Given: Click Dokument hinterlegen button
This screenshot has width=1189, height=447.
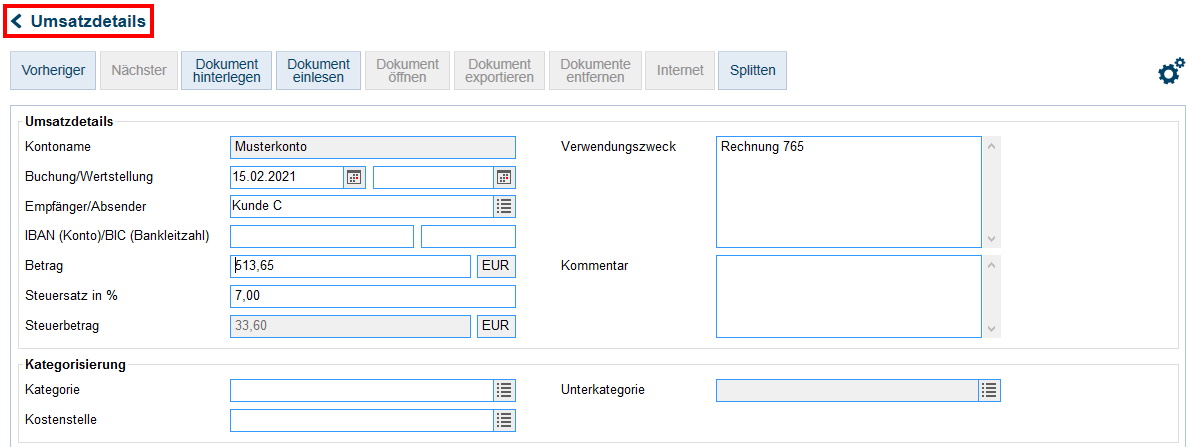Looking at the screenshot, I should (x=226, y=71).
